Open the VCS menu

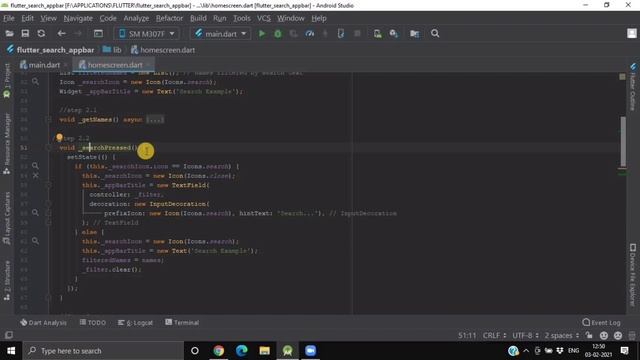click(264, 18)
